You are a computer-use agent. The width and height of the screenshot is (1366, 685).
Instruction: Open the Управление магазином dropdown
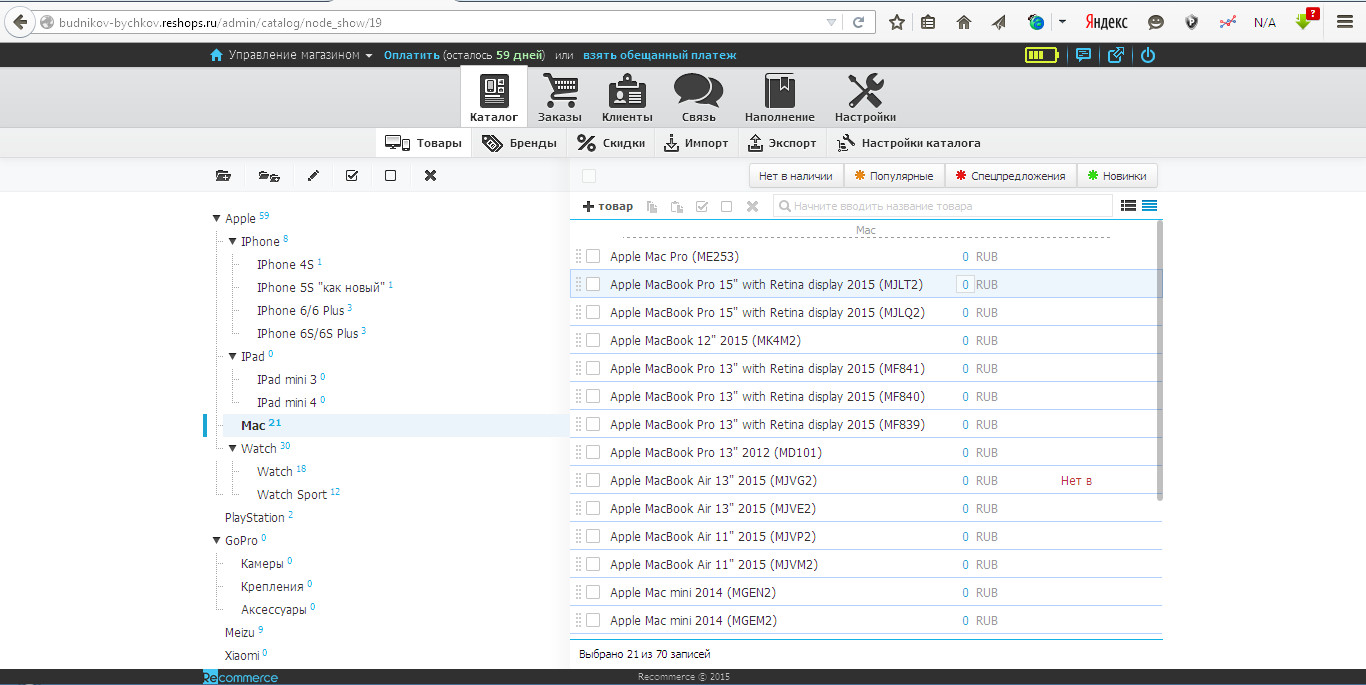click(x=291, y=55)
